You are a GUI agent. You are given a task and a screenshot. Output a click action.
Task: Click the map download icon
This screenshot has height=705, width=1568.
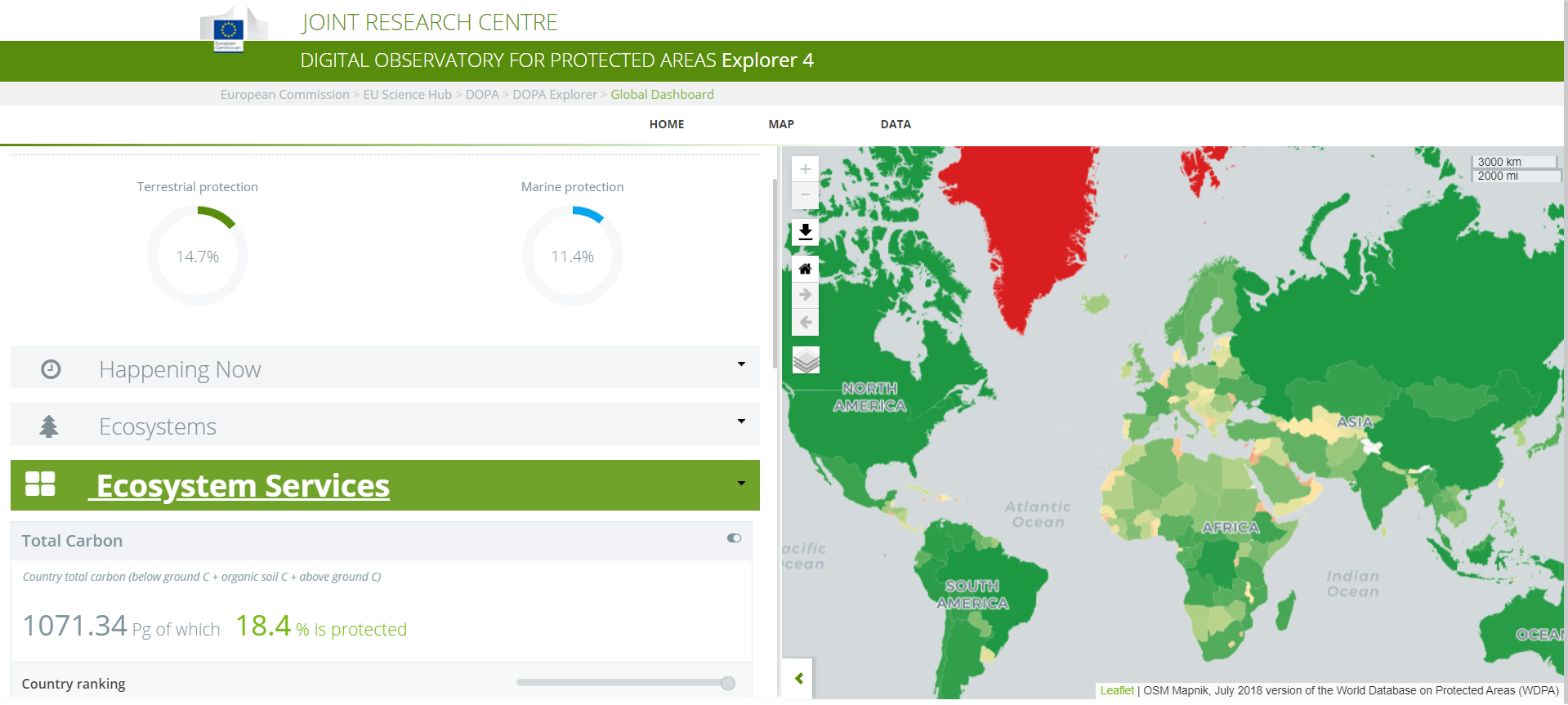point(805,232)
